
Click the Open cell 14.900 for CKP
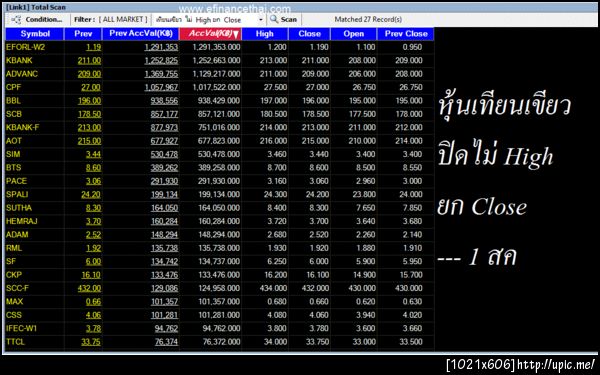click(x=364, y=275)
